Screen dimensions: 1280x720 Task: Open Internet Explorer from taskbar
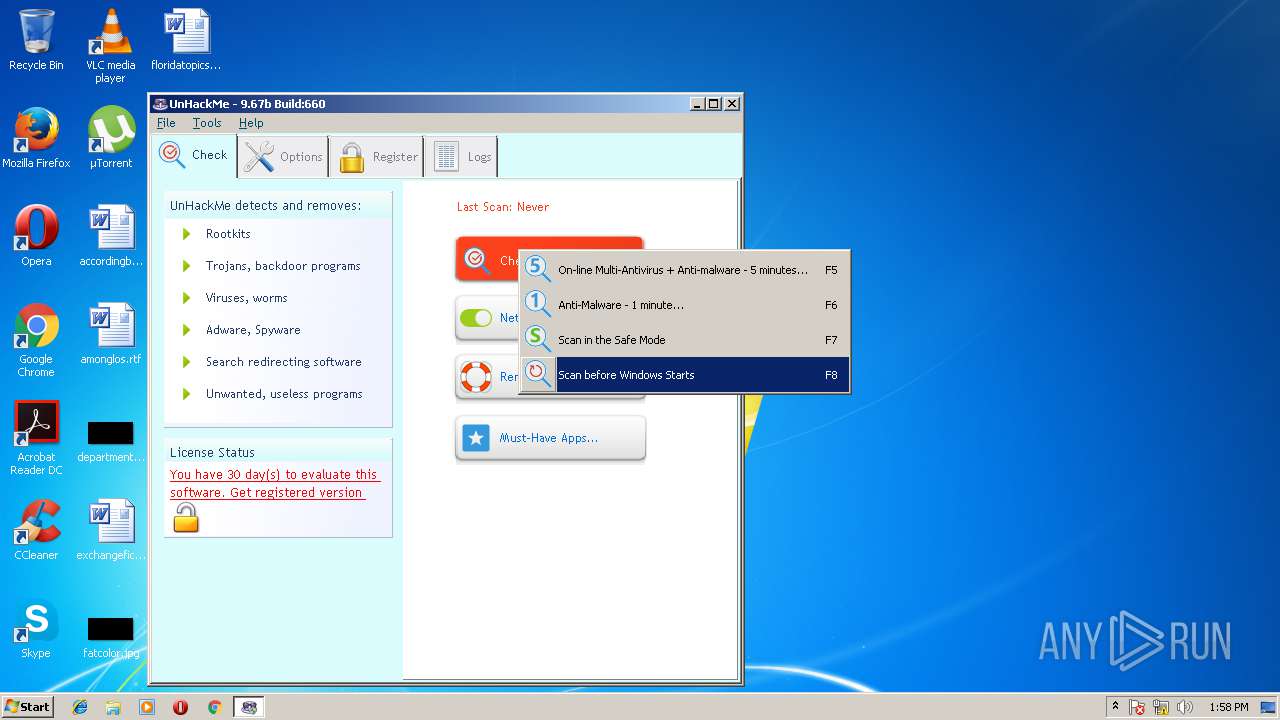click(80, 707)
